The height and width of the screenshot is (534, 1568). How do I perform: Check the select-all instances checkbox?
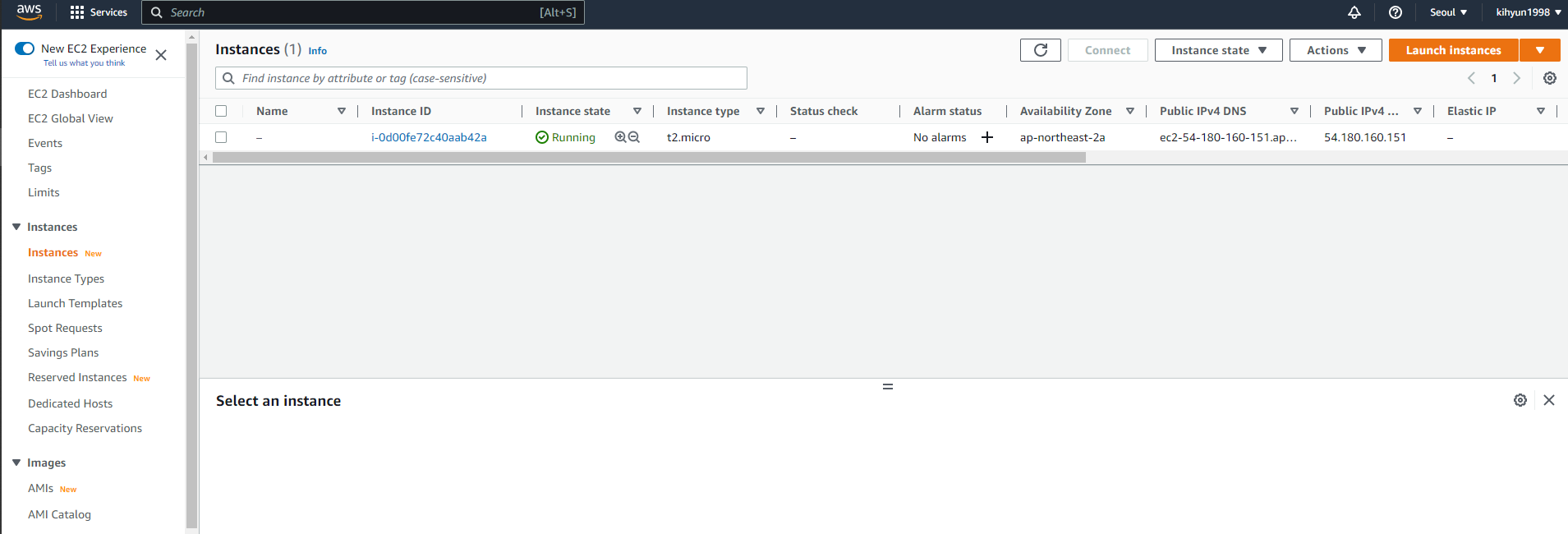221,111
